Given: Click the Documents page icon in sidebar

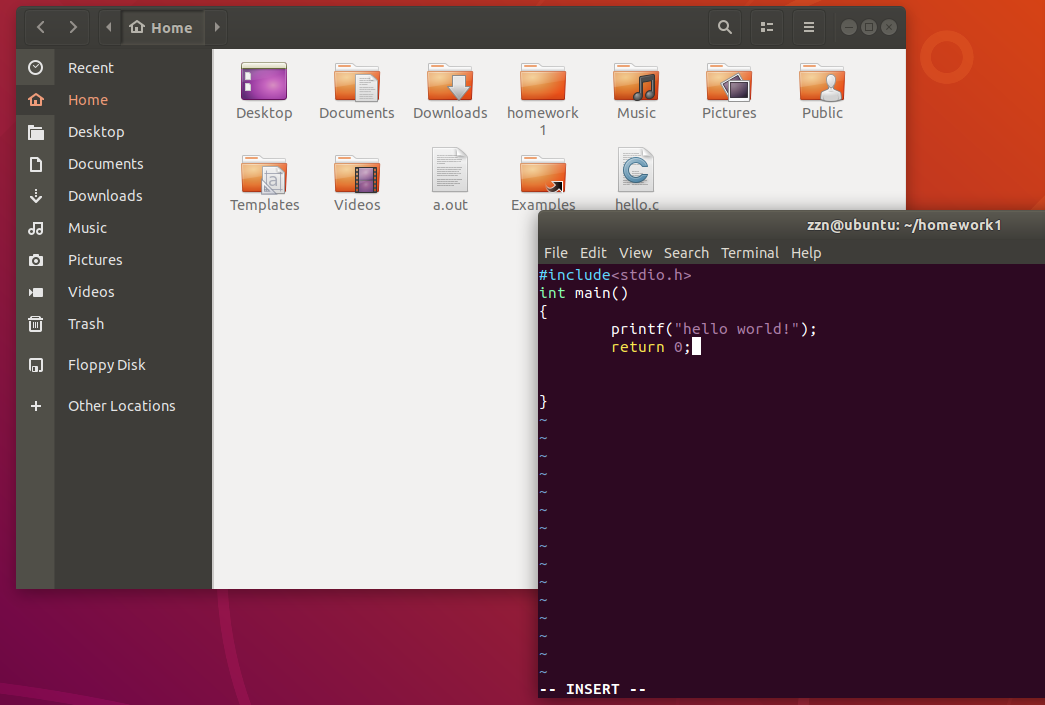Looking at the screenshot, I should point(36,164).
